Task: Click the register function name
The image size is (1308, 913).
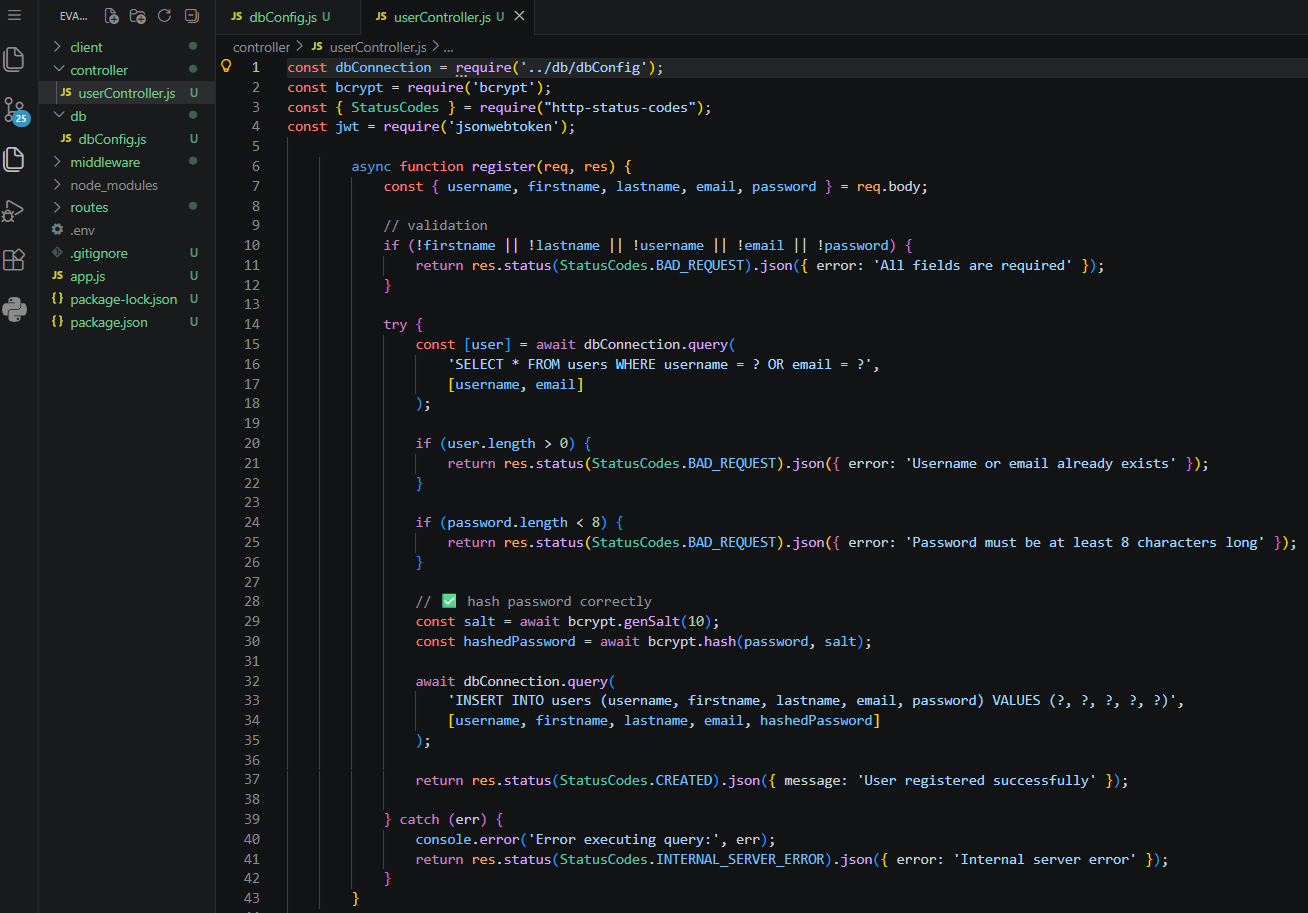Action: [x=503, y=166]
